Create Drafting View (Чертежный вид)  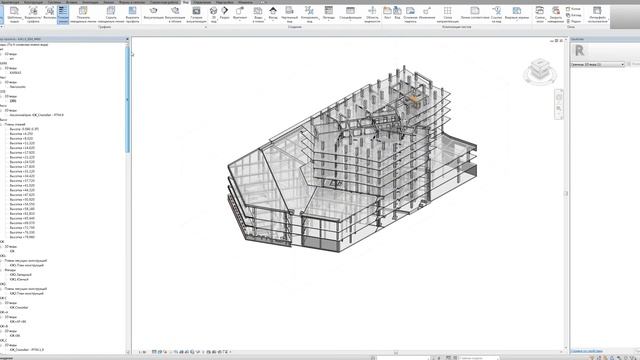(x=289, y=14)
